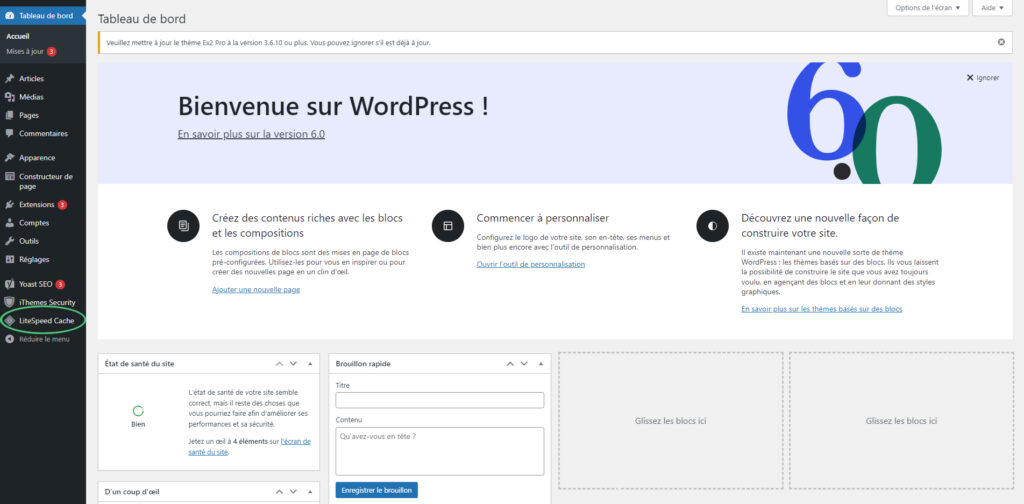This screenshot has width=1024, height=504.
Task: Collapse the Brouillon rapide widget
Action: [541, 364]
